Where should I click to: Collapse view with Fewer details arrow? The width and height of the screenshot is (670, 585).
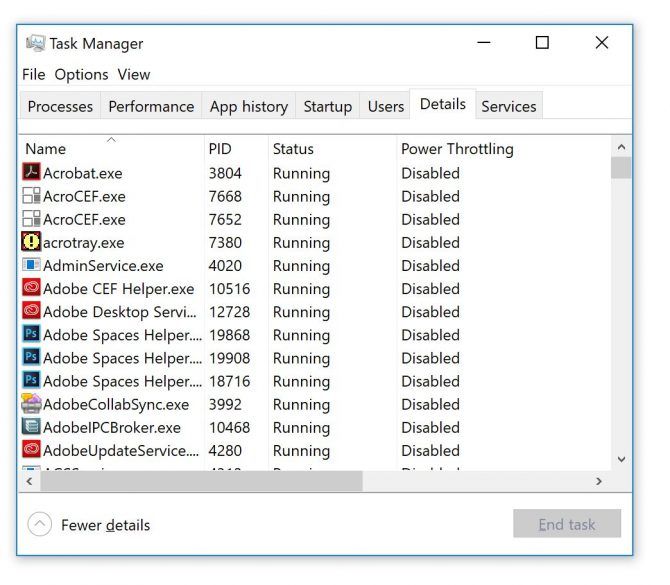pyautogui.click(x=39, y=524)
